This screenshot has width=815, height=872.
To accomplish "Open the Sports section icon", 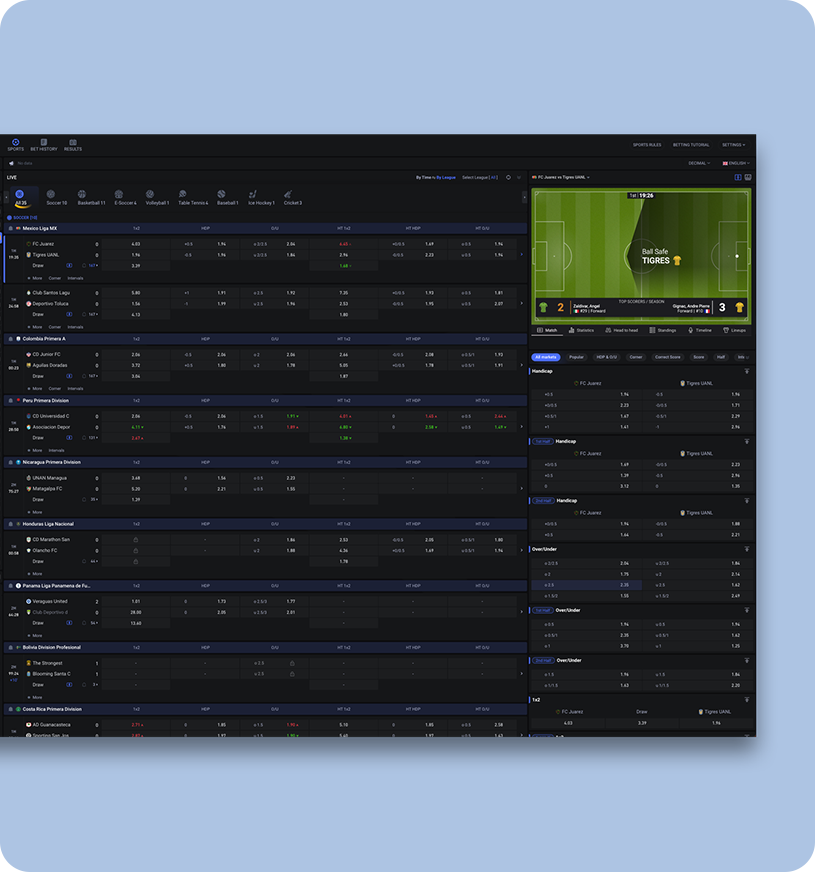I will (x=16, y=145).
